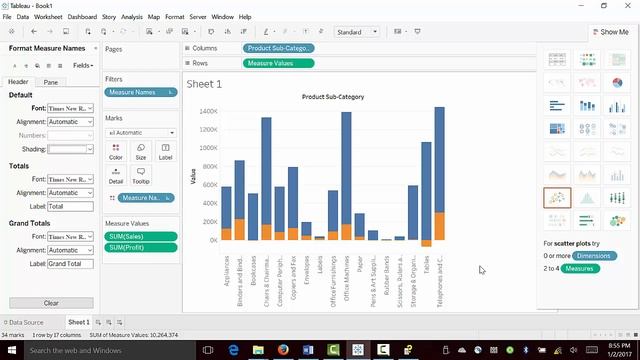Click the Color button on Marks card
Image resolution: width=640 pixels, height=360 pixels.
(x=116, y=152)
